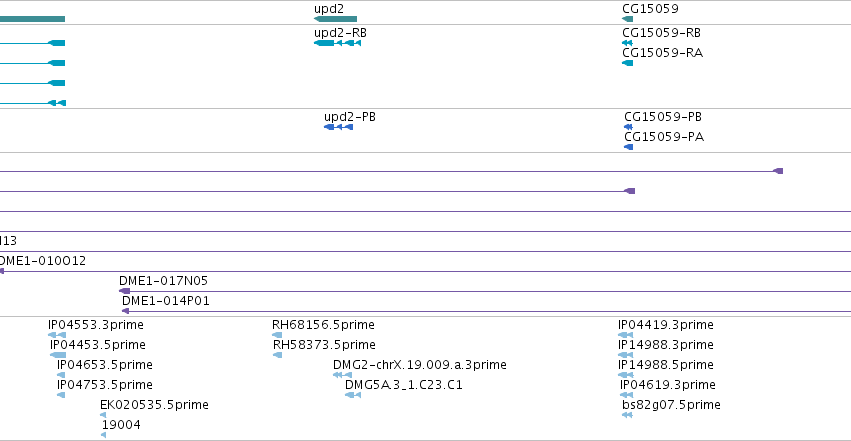Select the CG15059-RA transcript glyph
This screenshot has width=851, height=441.
click(627, 63)
